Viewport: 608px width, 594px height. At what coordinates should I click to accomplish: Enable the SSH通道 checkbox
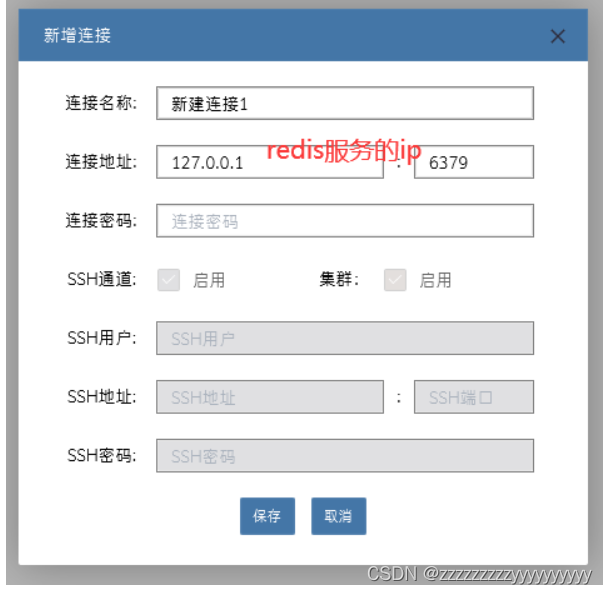point(168,280)
